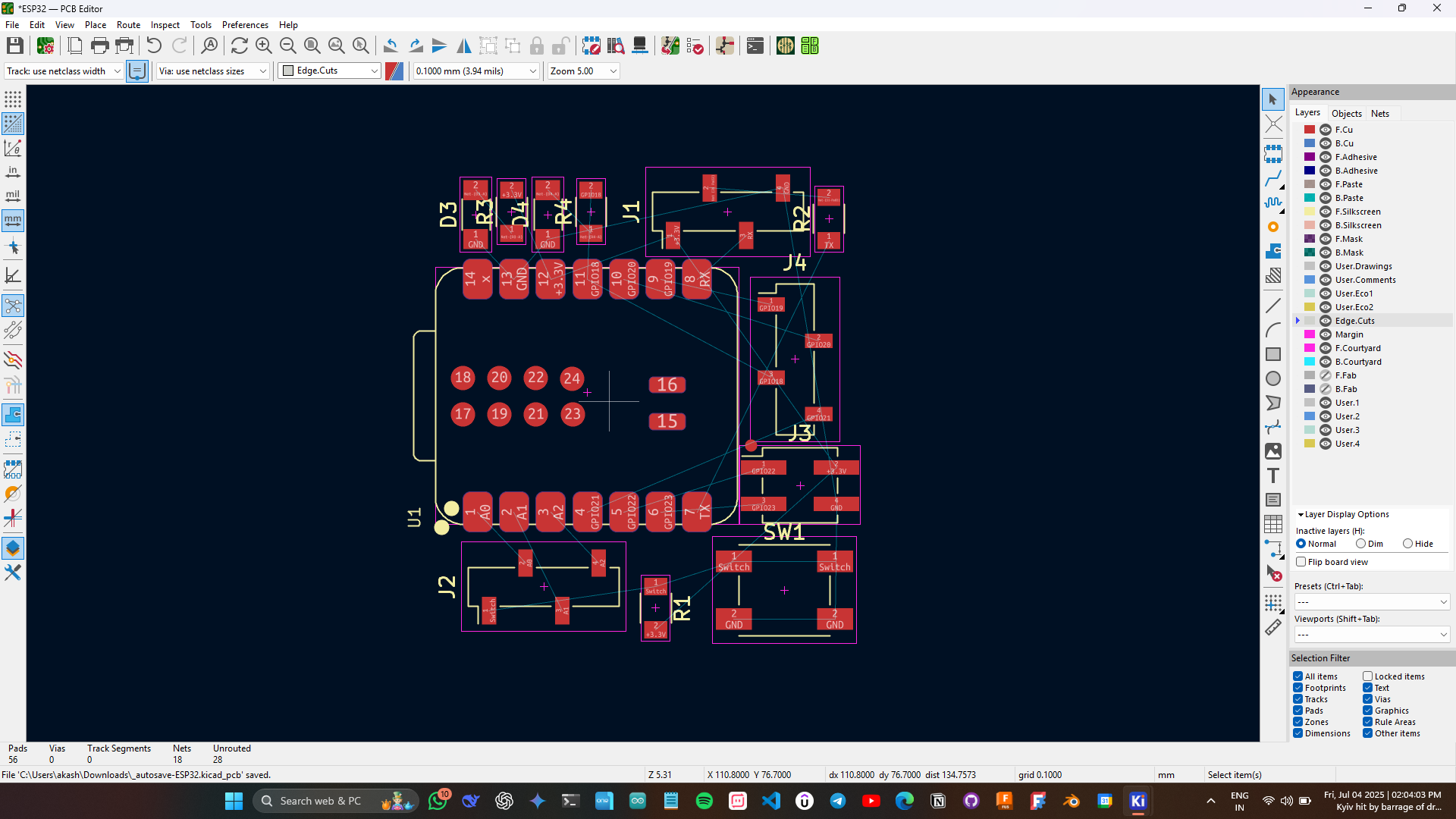Run the Design Rules Checker icon
Screen dimensions: 1456x819
pyautogui.click(x=695, y=46)
